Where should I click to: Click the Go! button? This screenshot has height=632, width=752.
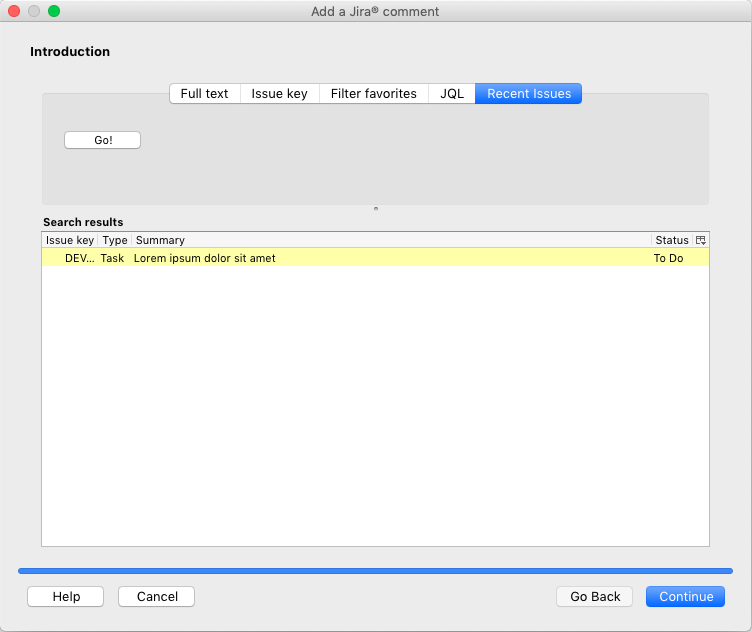(103, 140)
